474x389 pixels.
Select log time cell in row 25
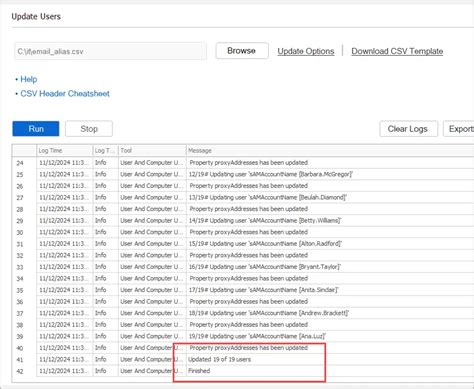(x=64, y=174)
